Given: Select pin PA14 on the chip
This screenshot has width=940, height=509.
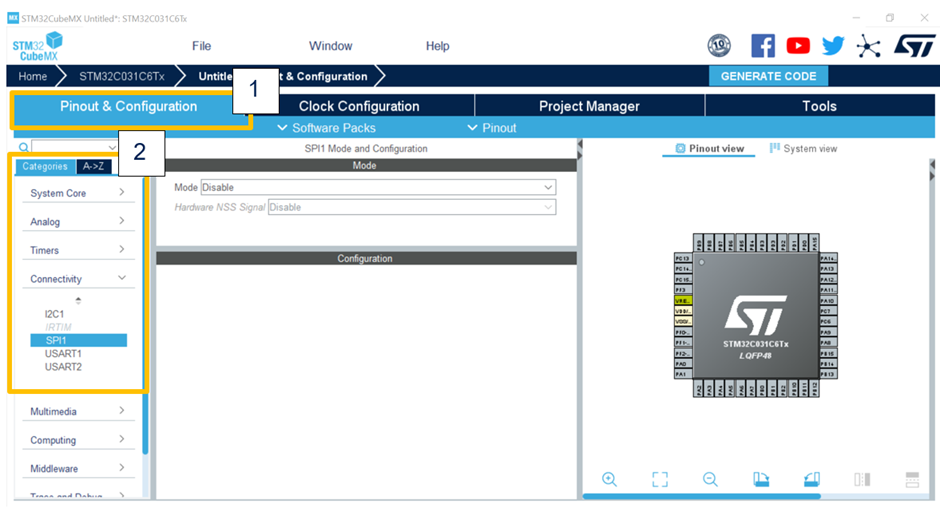Looking at the screenshot, I should point(828,258).
